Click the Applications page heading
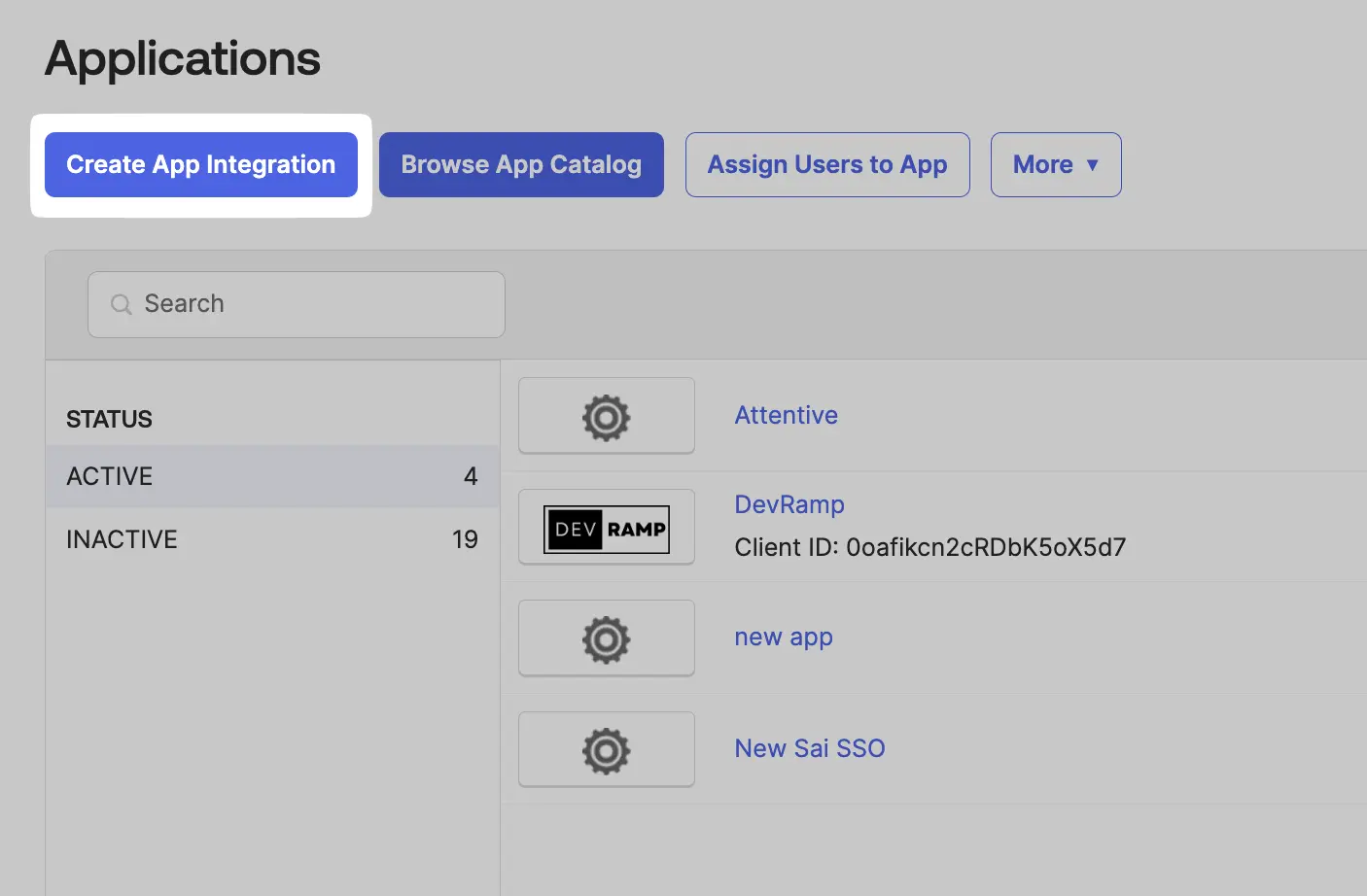 [x=181, y=58]
